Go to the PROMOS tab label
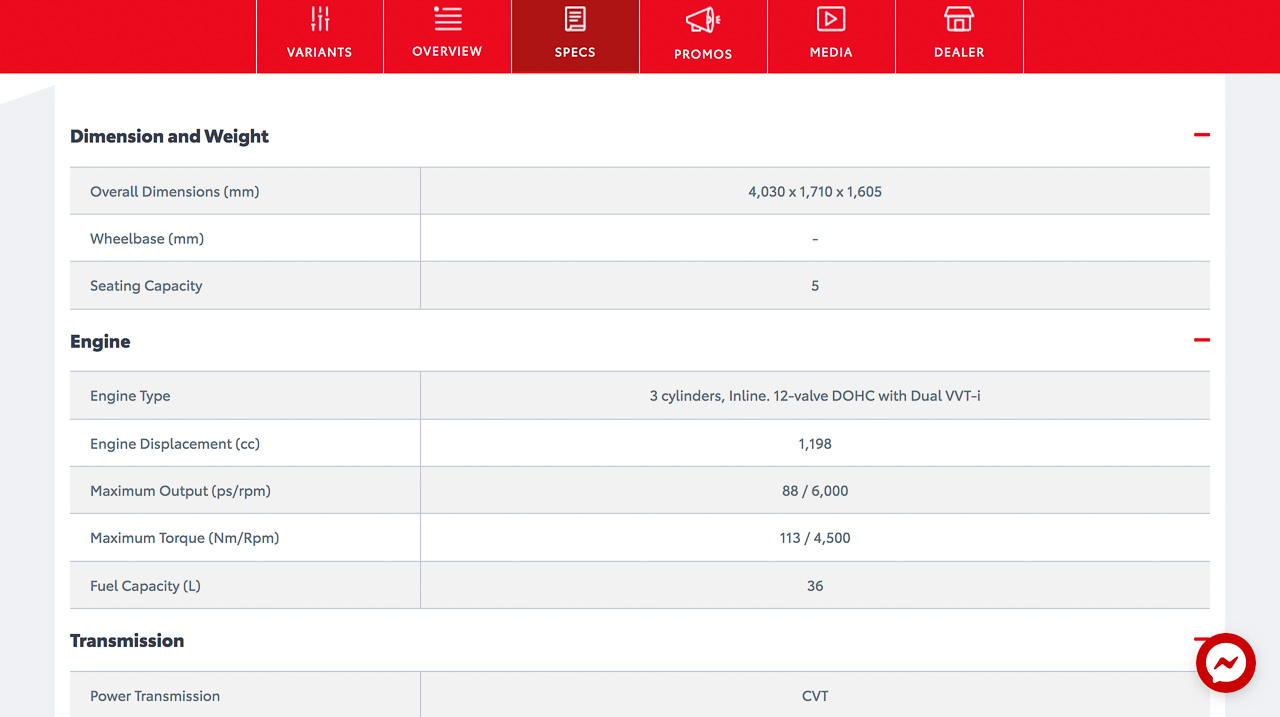Viewport: 1280px width, 717px height. (703, 54)
